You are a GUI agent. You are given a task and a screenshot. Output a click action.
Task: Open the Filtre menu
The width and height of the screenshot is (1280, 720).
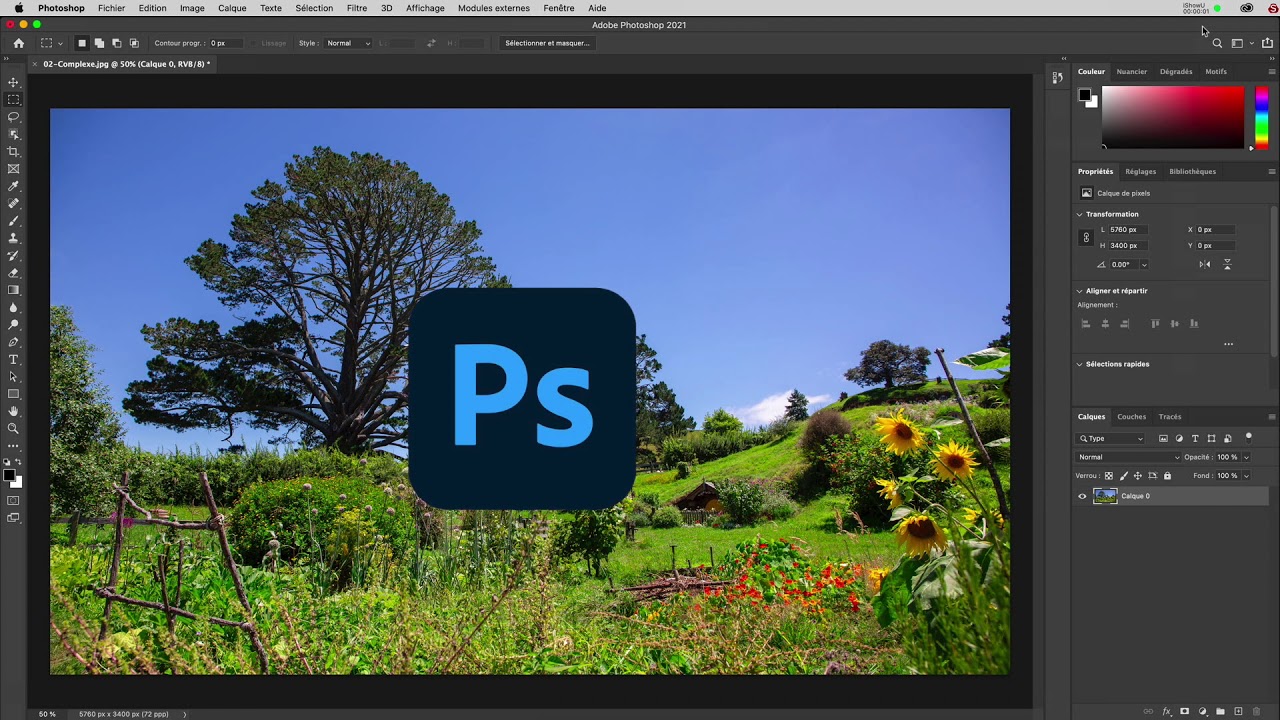[x=356, y=8]
